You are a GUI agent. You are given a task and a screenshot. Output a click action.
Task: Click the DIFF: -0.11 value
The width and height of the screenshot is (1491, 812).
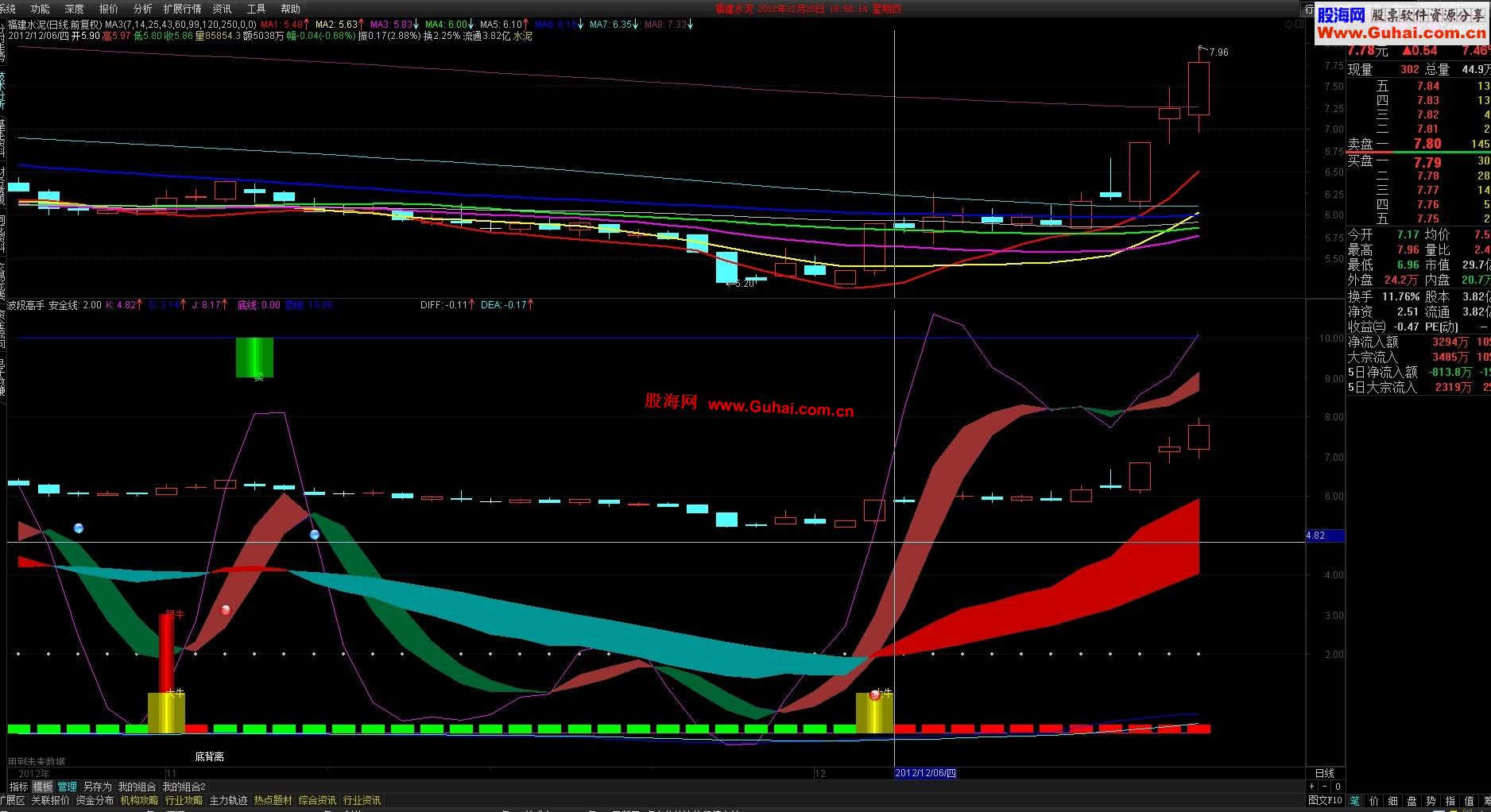(447, 305)
